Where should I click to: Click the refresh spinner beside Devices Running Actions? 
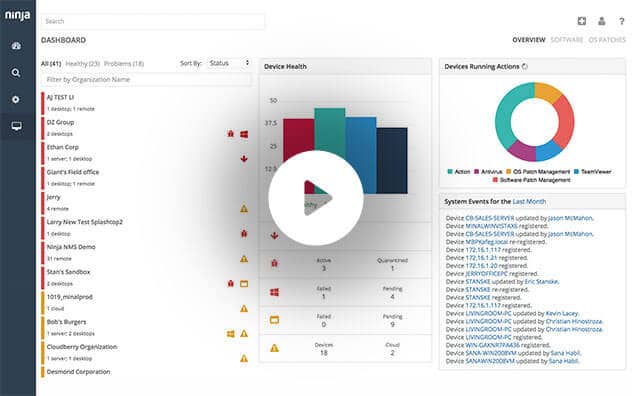525,67
